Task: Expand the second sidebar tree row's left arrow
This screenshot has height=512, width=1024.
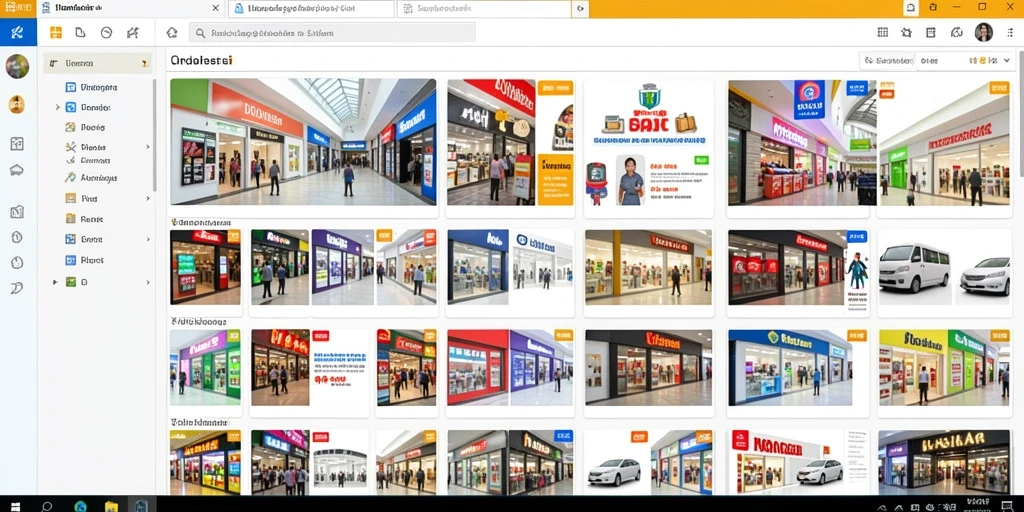Action: pos(57,107)
